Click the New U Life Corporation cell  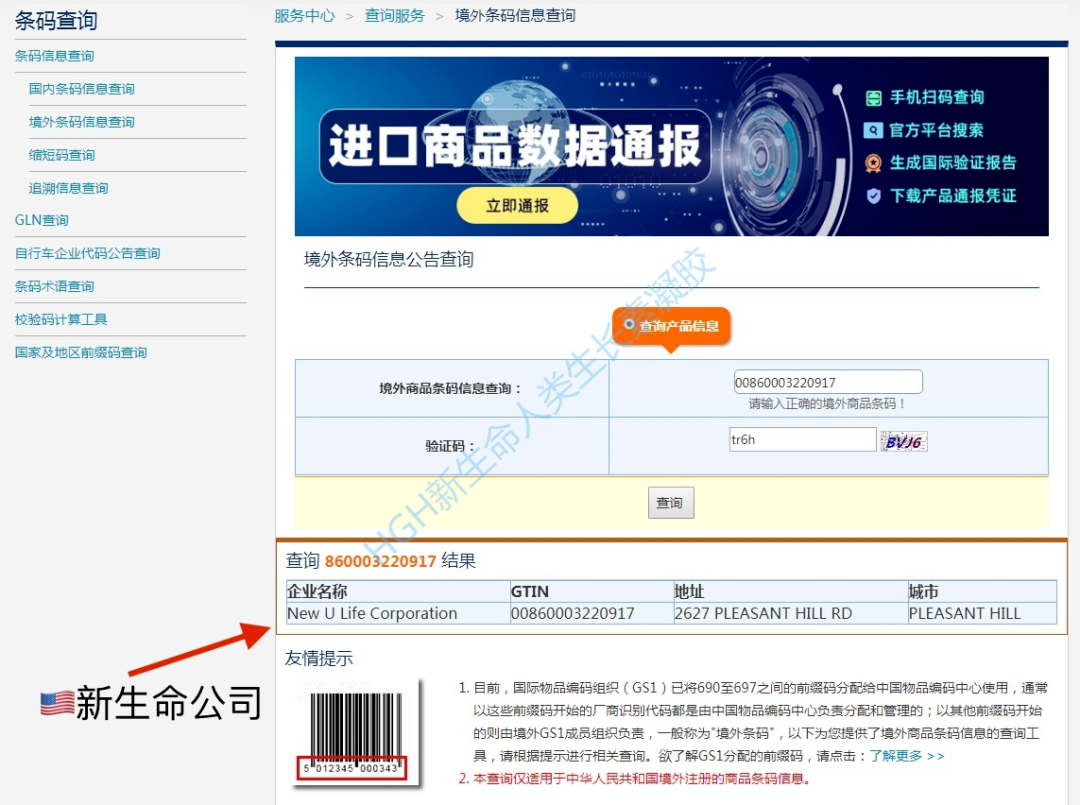(398, 614)
